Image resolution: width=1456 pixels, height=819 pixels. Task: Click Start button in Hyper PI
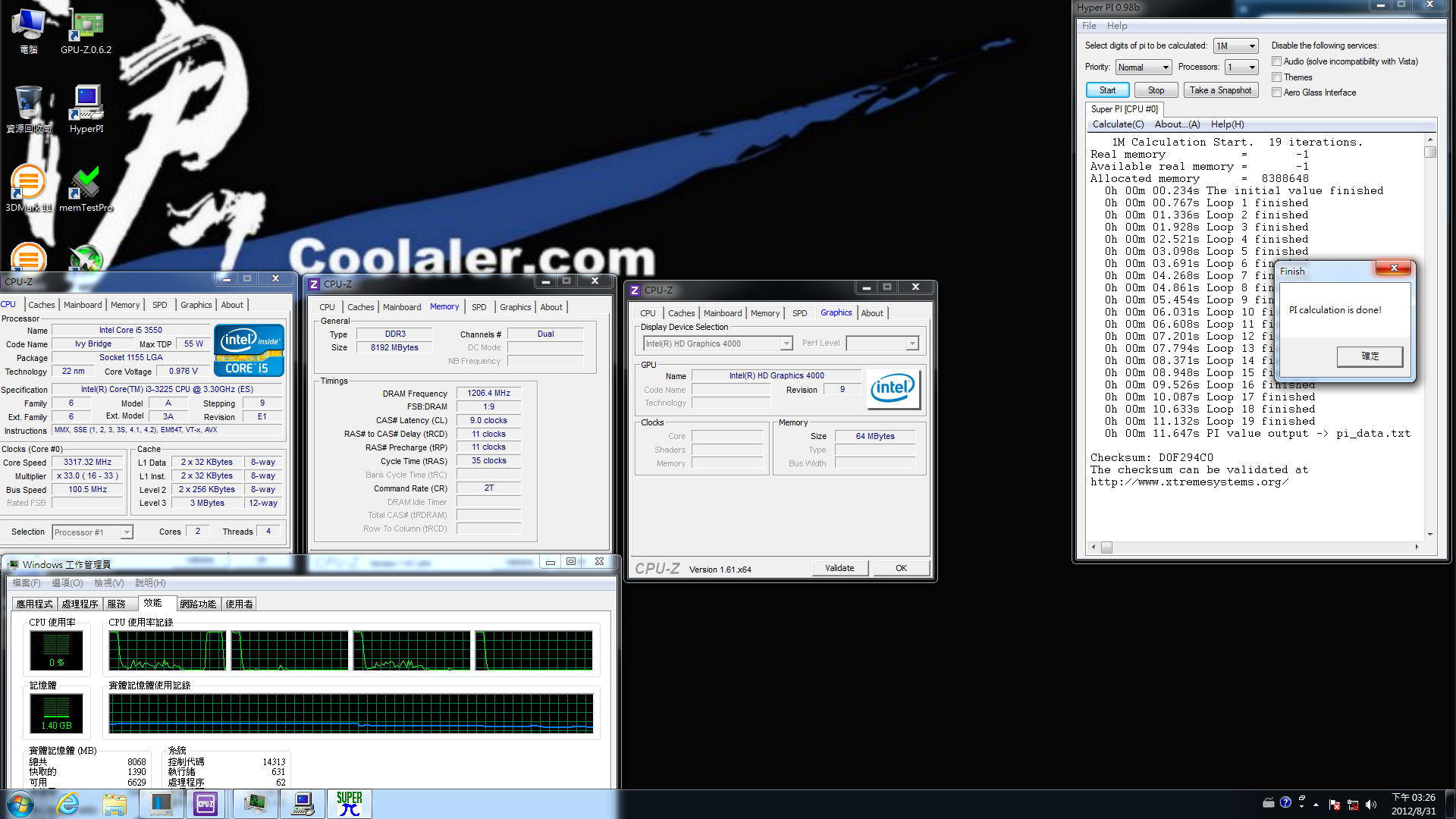click(1107, 90)
